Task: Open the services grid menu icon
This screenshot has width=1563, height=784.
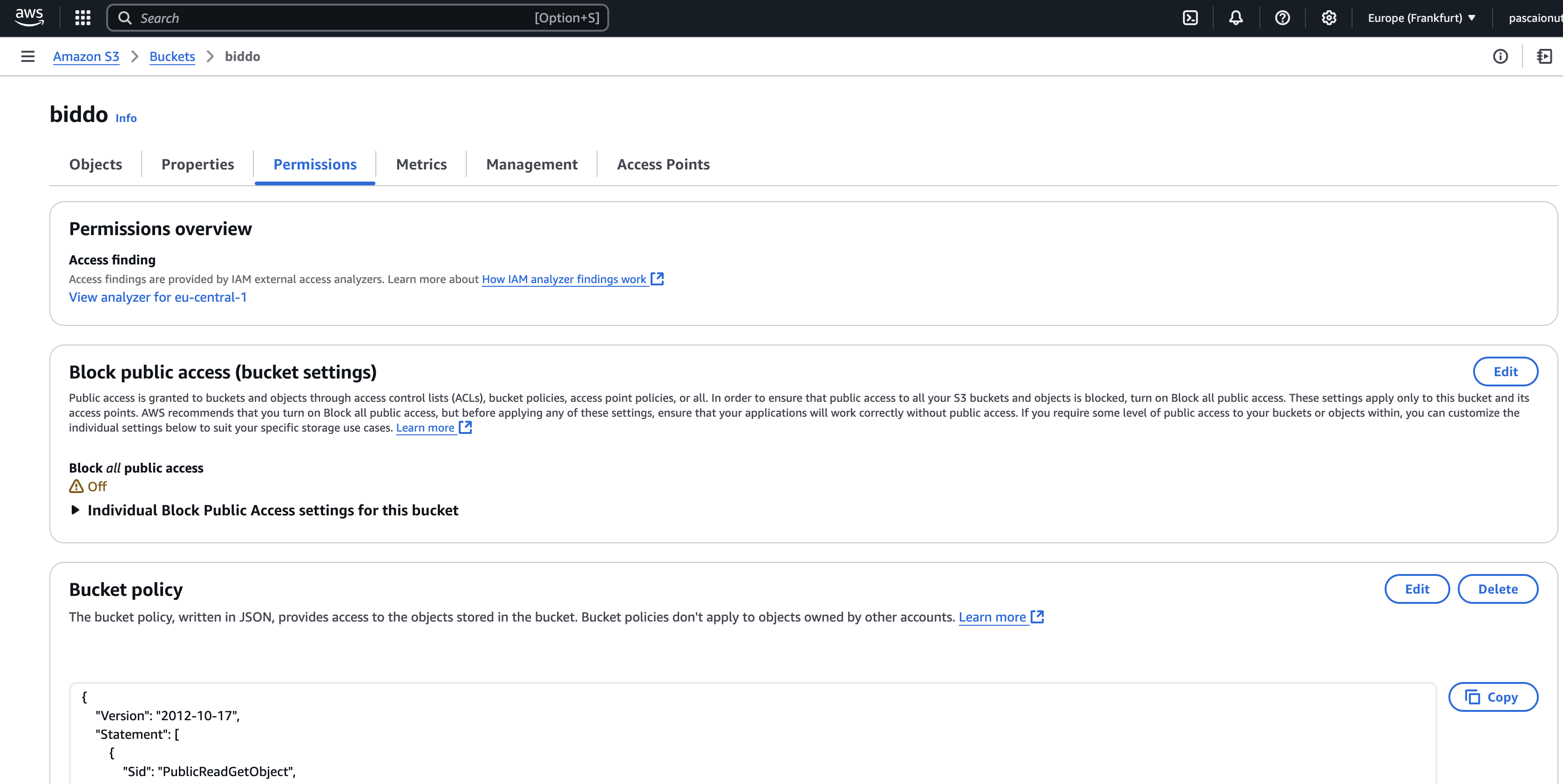Action: (82, 18)
